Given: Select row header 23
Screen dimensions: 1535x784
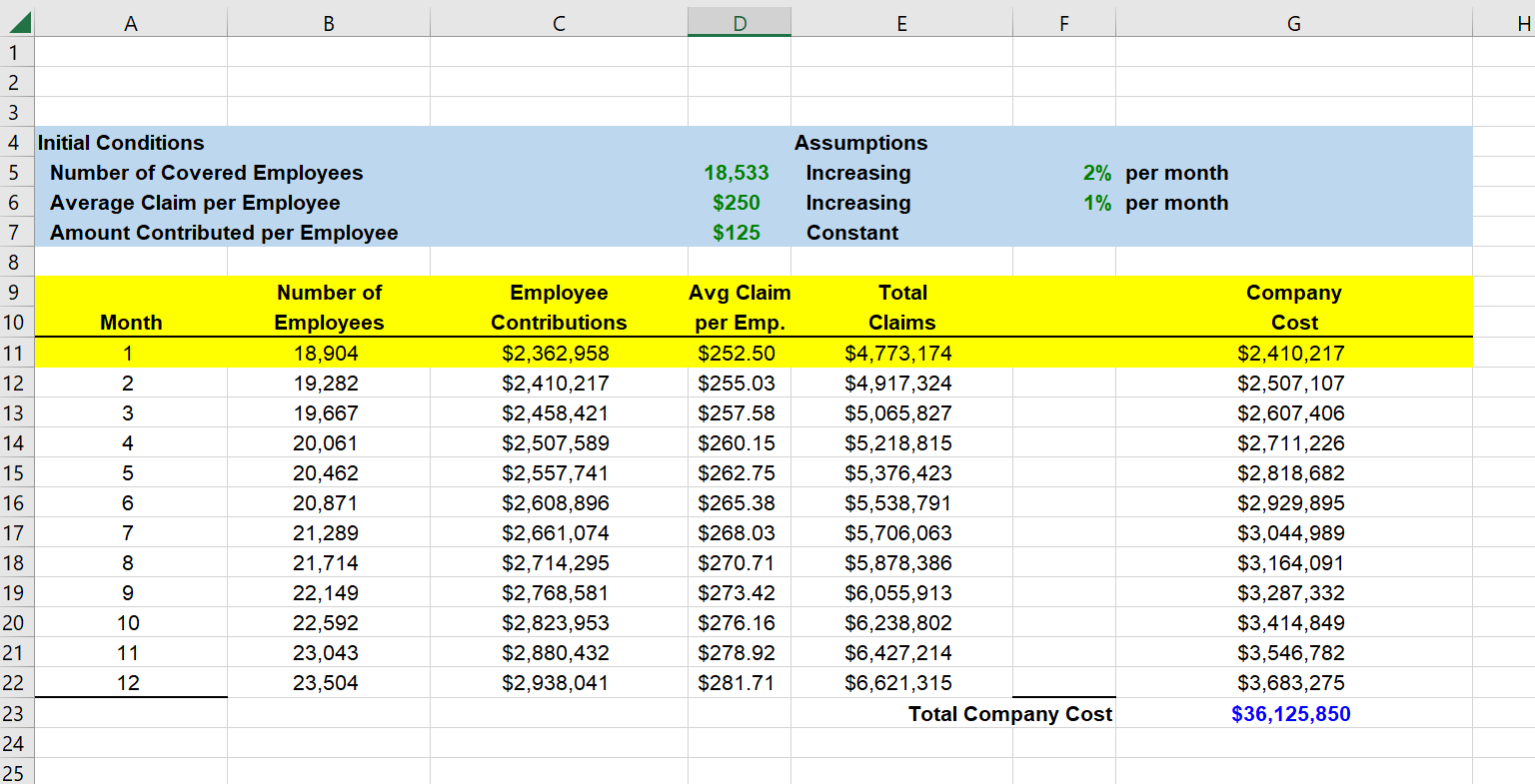Looking at the screenshot, I should (x=16, y=713).
